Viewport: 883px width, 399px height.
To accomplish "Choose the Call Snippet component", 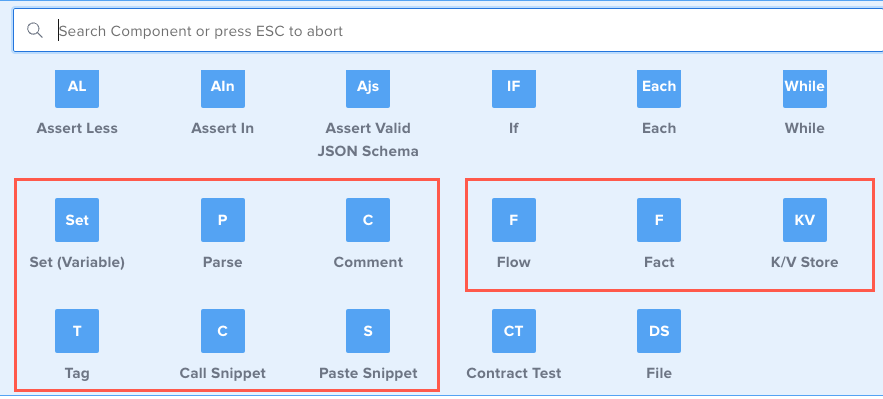I will [x=222, y=331].
